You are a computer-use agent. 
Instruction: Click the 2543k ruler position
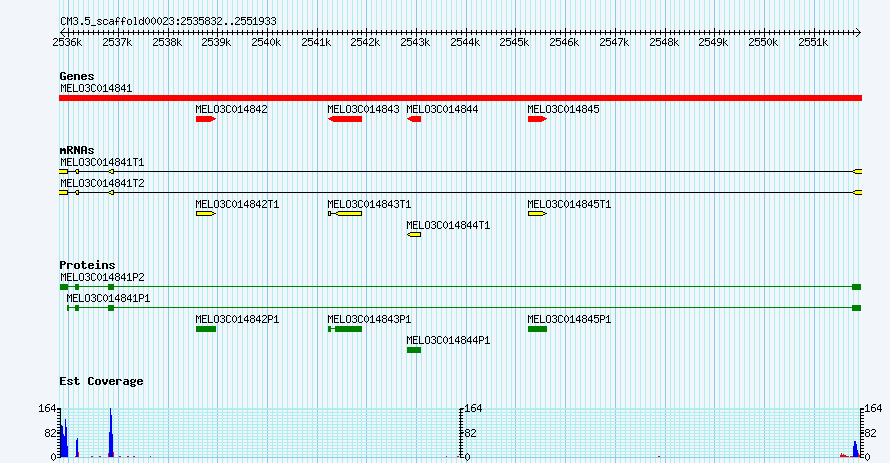(x=415, y=43)
